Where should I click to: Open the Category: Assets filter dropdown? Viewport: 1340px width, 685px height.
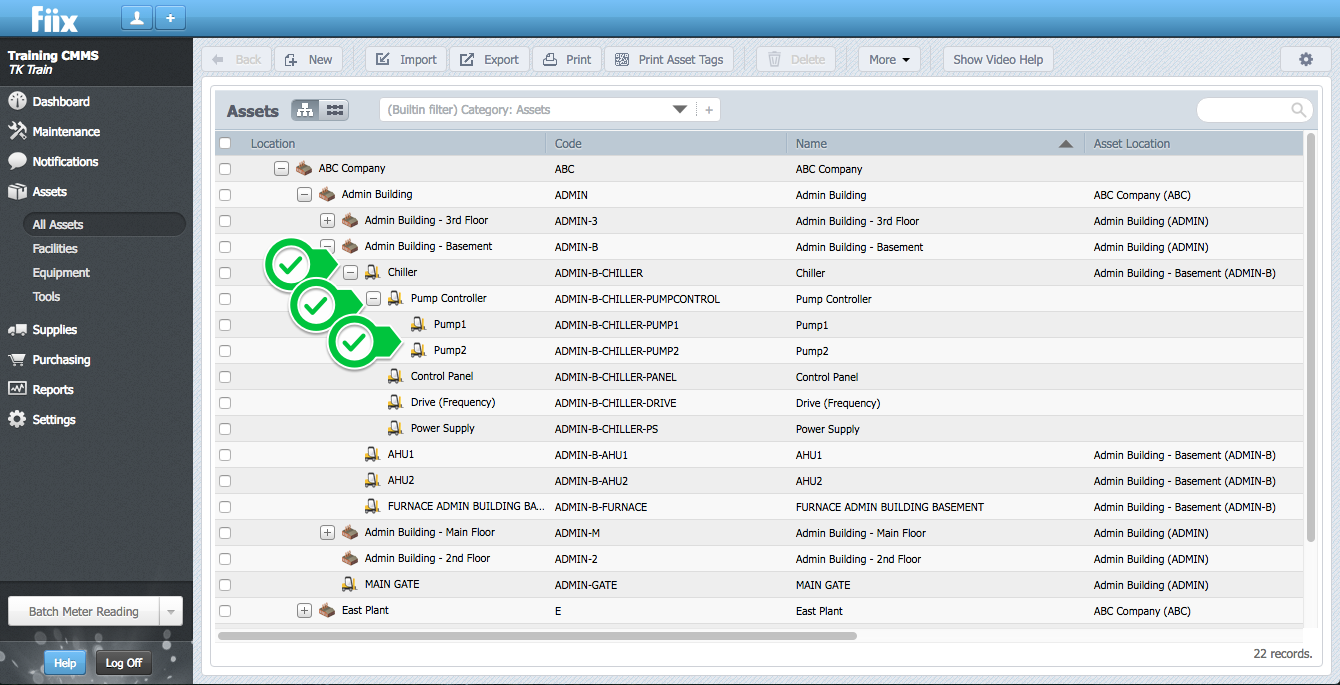click(x=680, y=110)
